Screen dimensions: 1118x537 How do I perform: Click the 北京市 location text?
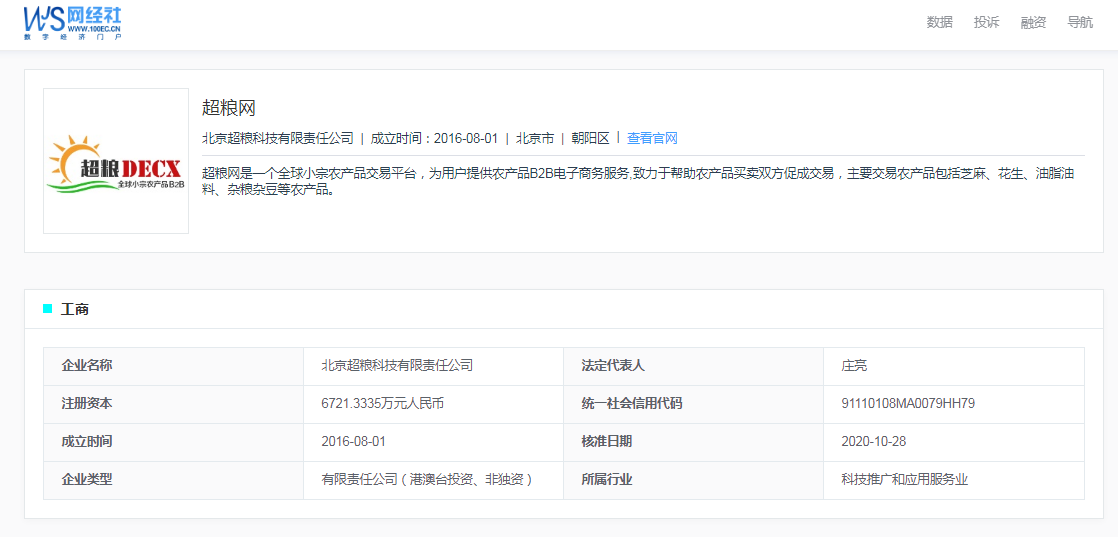tap(535, 138)
